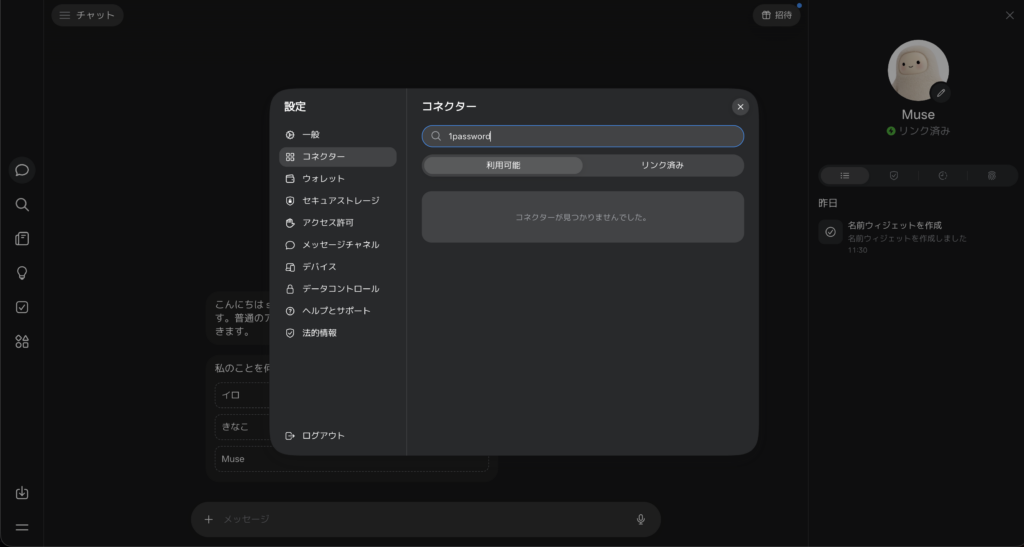Close the right side panel with X
This screenshot has height=547, width=1024.
coord(1010,15)
